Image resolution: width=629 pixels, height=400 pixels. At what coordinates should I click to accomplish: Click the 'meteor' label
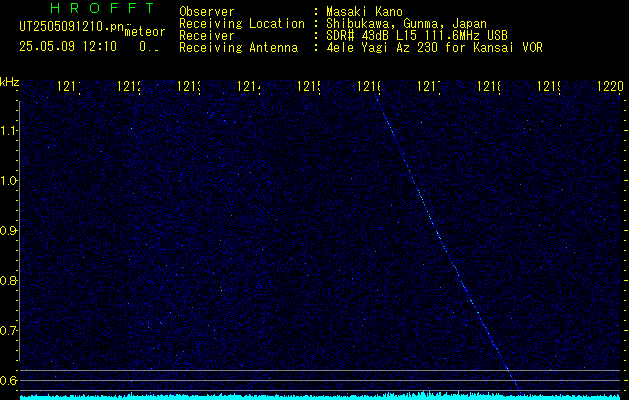[x=145, y=32]
